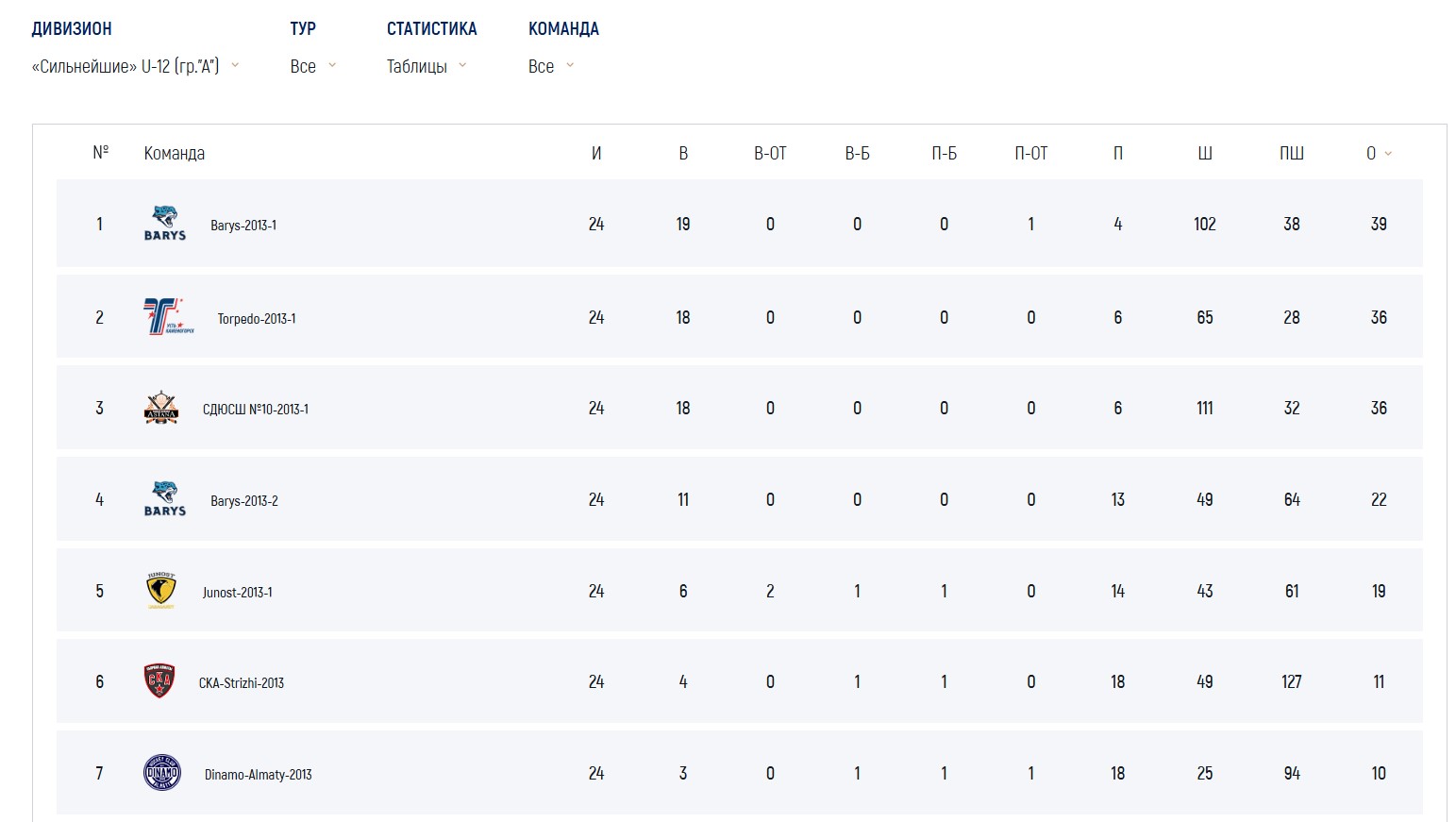1456x822 pixels.
Task: Open the Barys-2013-1 team link
Action: (243, 226)
